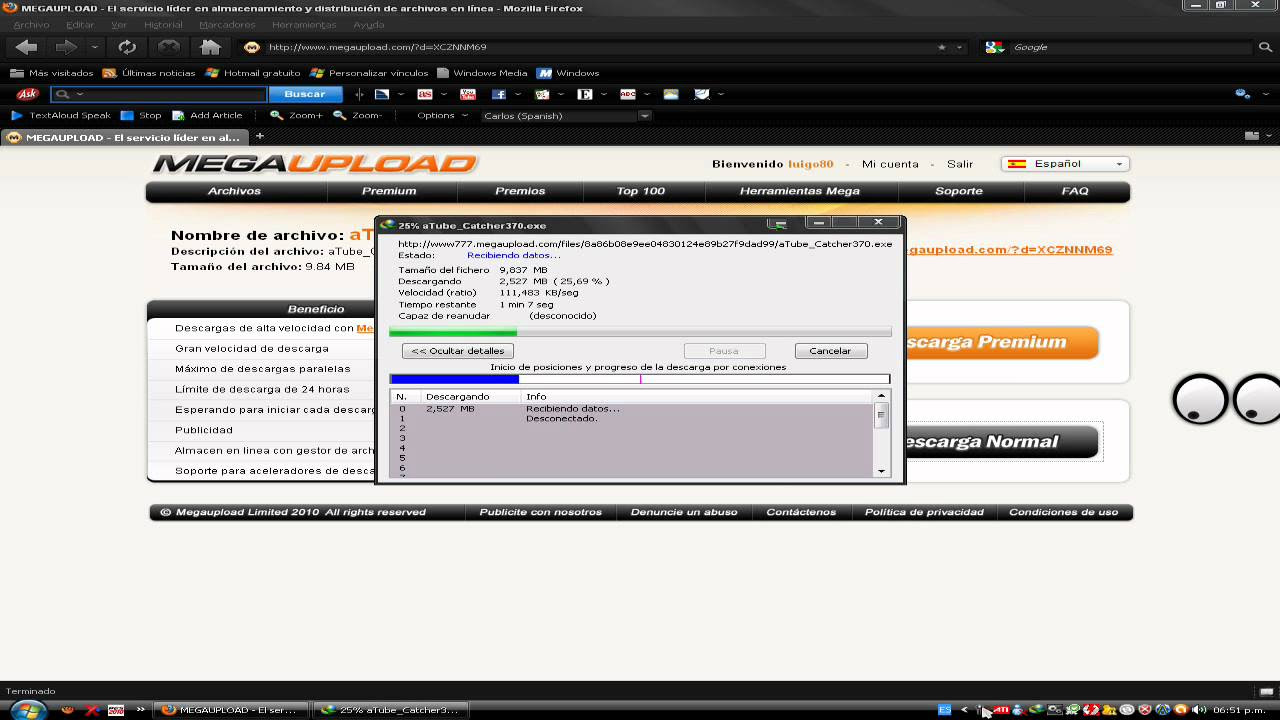Click the Mi cuenta link
Viewport: 1280px width, 720px height.
(890, 164)
